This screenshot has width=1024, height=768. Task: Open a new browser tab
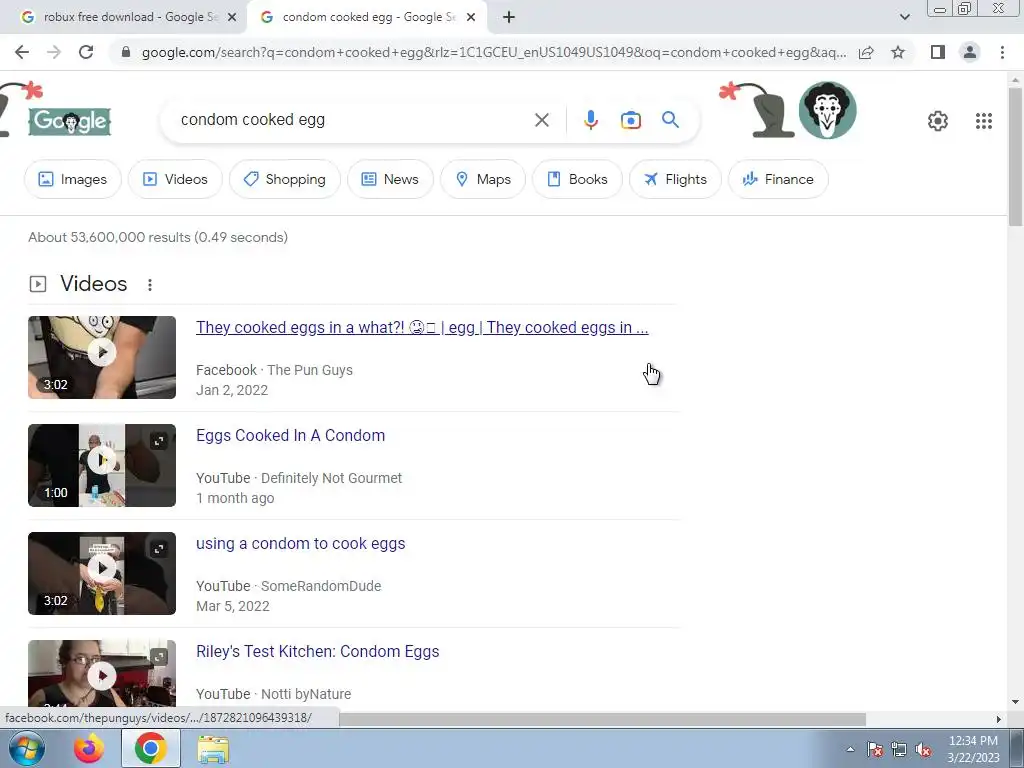[509, 18]
